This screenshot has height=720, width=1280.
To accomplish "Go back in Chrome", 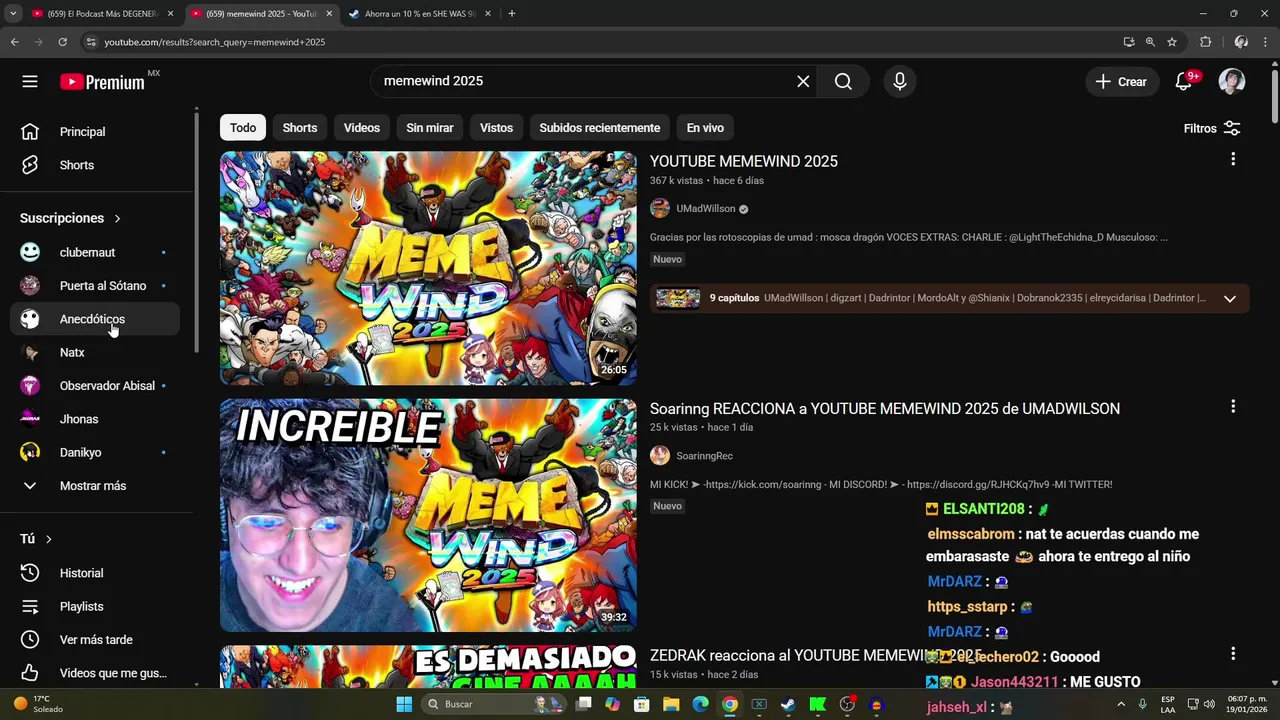I will [14, 42].
